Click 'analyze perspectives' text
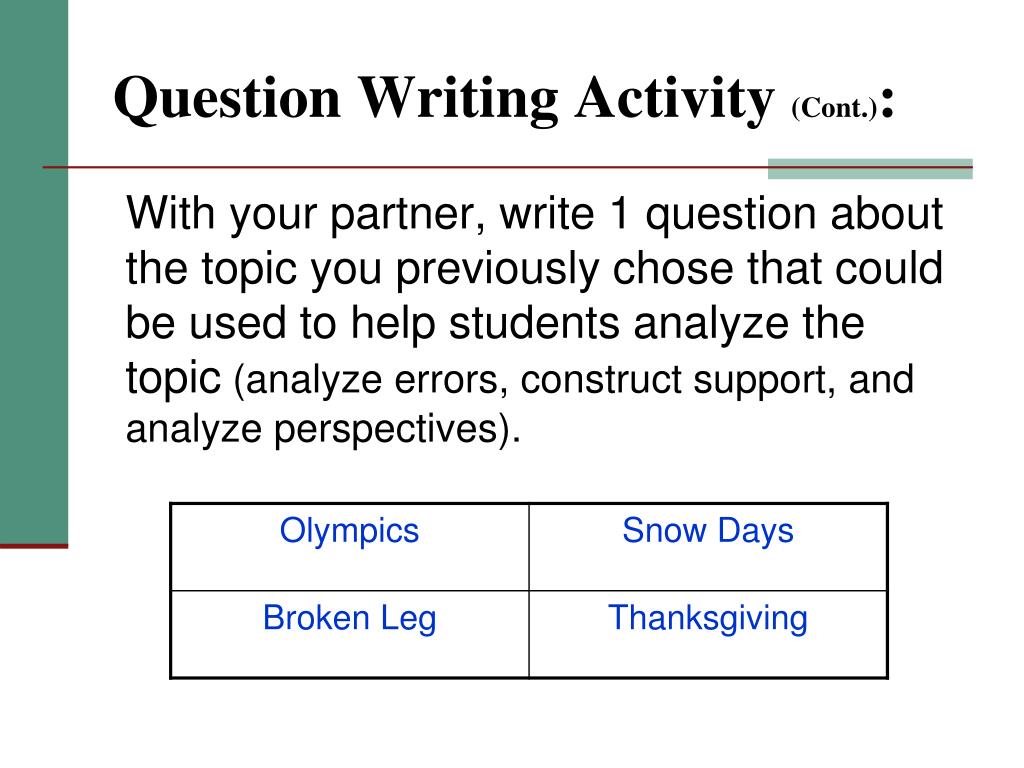Image resolution: width=1024 pixels, height=768 pixels. pos(312,430)
